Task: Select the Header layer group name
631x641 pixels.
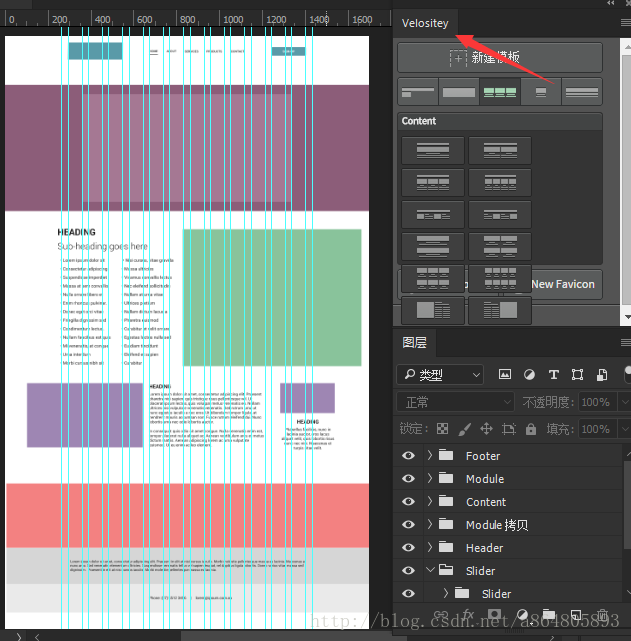Action: [x=484, y=548]
